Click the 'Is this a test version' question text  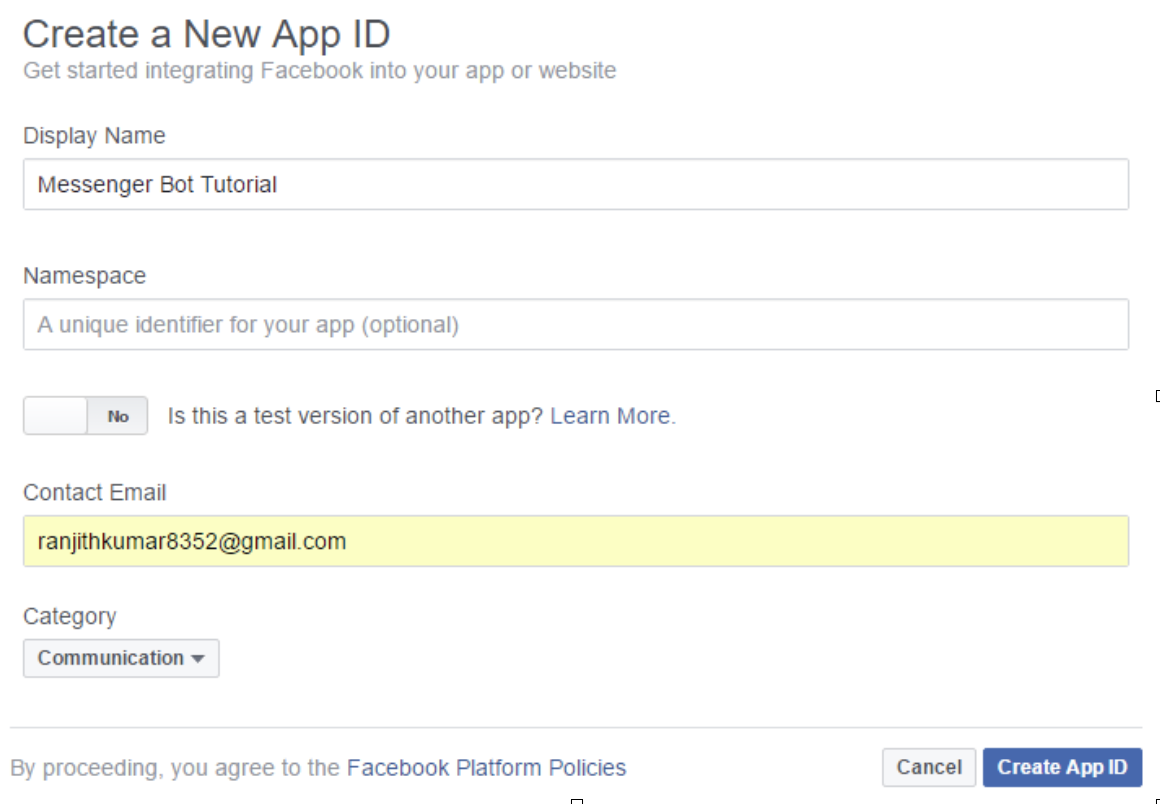pos(356,416)
